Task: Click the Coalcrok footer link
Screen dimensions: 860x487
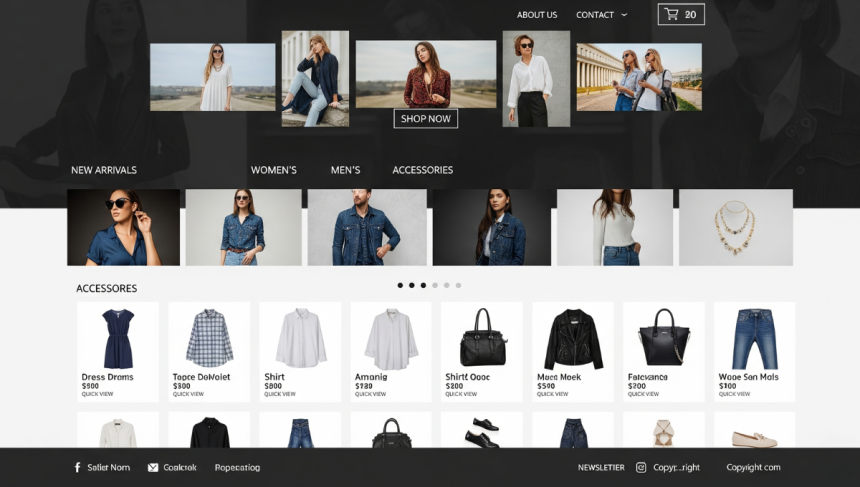Action: [x=180, y=467]
